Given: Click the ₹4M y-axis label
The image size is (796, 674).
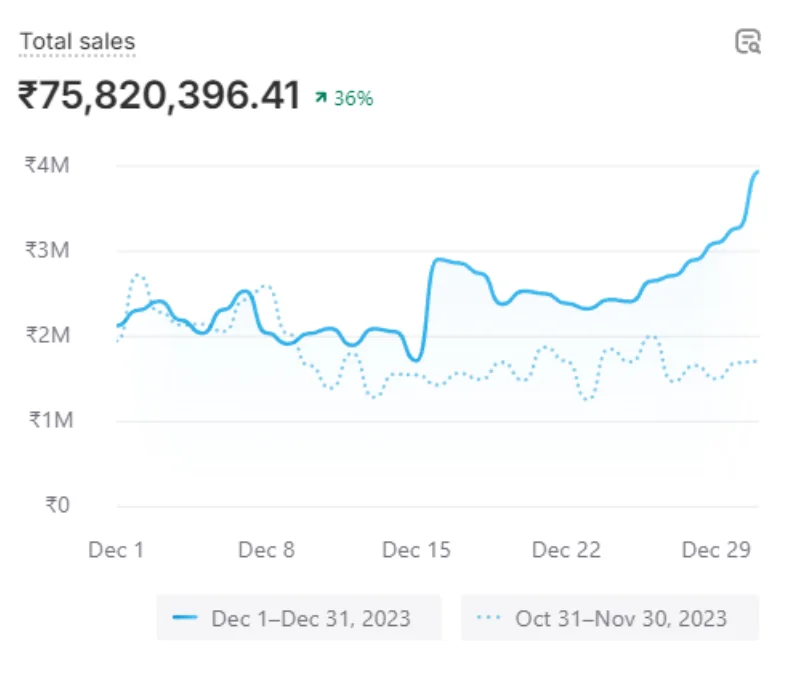Looking at the screenshot, I should click(47, 165).
